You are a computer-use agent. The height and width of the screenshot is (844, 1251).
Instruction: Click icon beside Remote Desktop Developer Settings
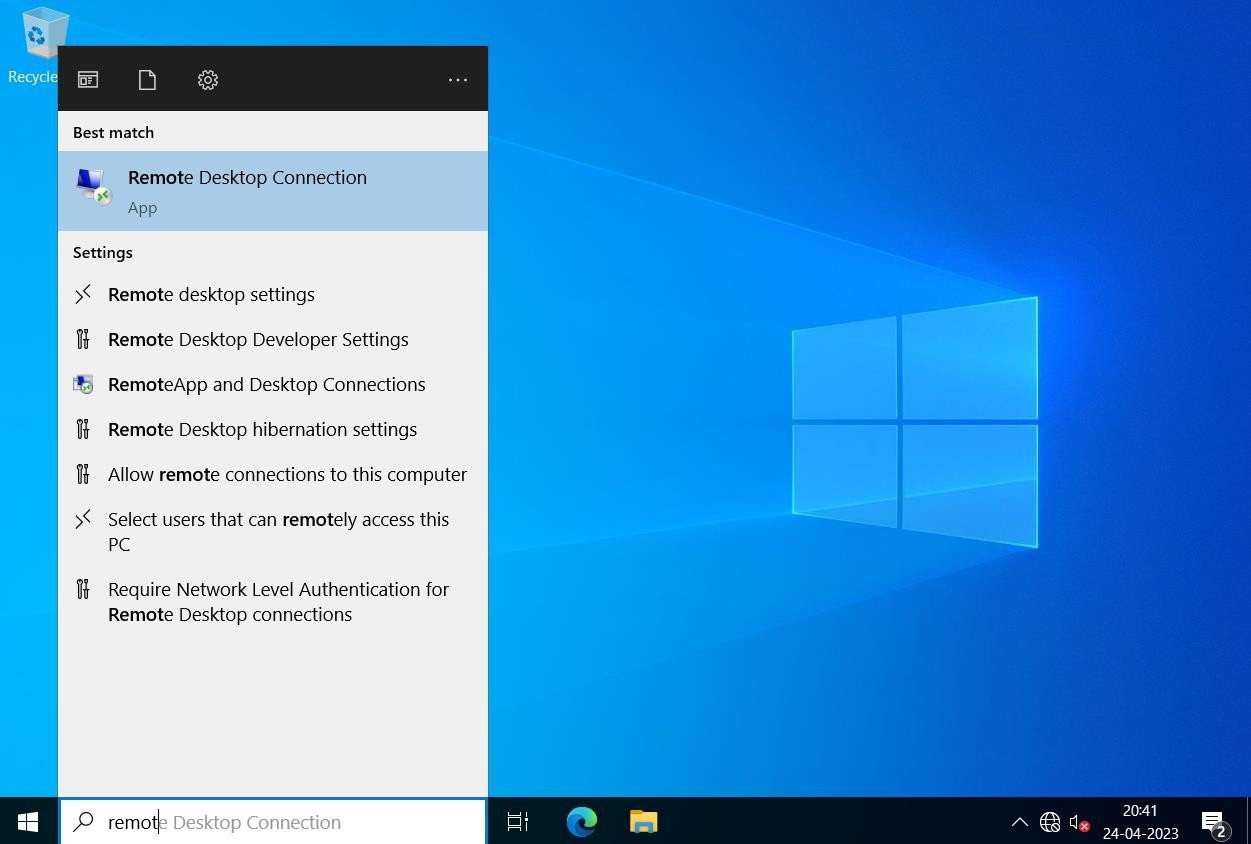click(83, 339)
